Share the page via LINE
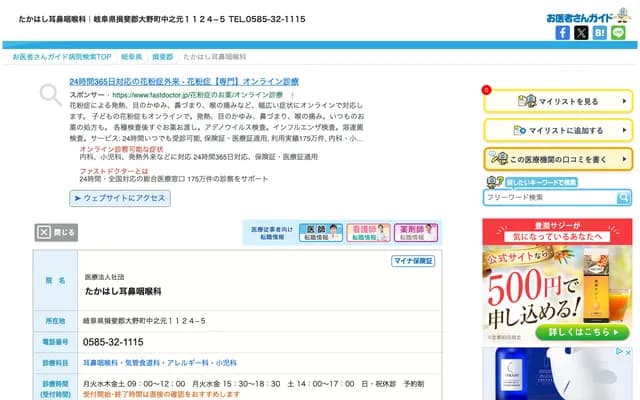Image resolution: width=640 pixels, height=400 pixels. tap(618, 33)
